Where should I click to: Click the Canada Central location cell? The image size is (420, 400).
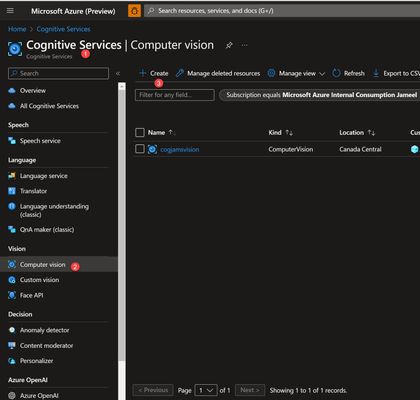(x=360, y=149)
